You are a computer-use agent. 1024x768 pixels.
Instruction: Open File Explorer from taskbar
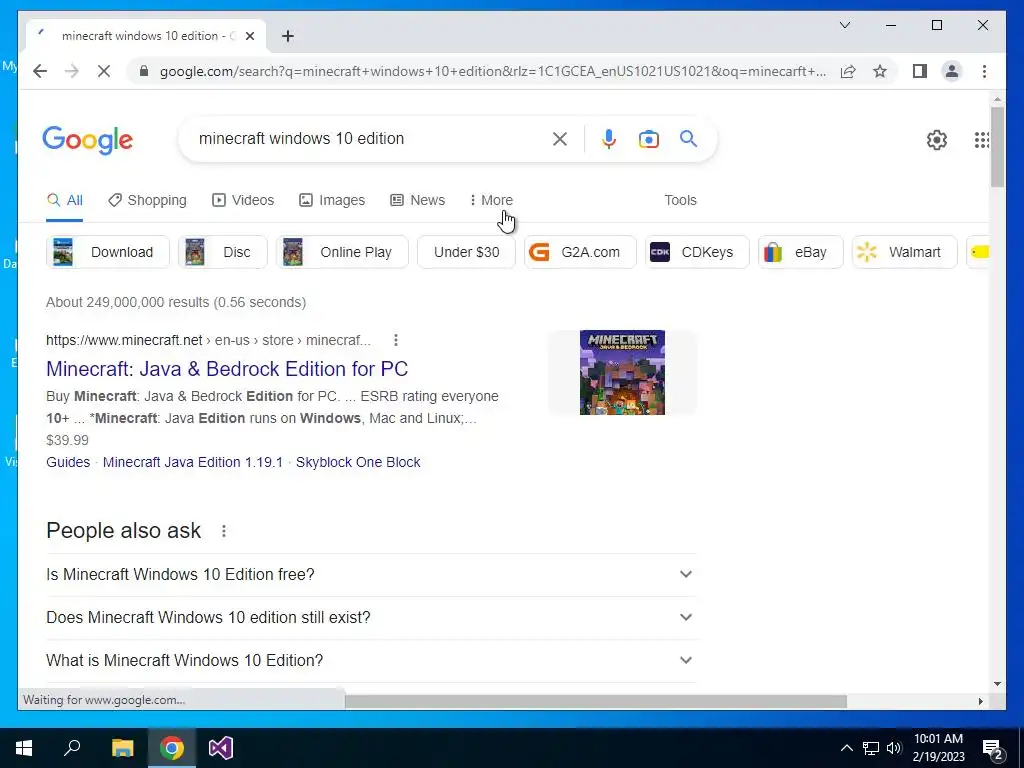[x=123, y=748]
